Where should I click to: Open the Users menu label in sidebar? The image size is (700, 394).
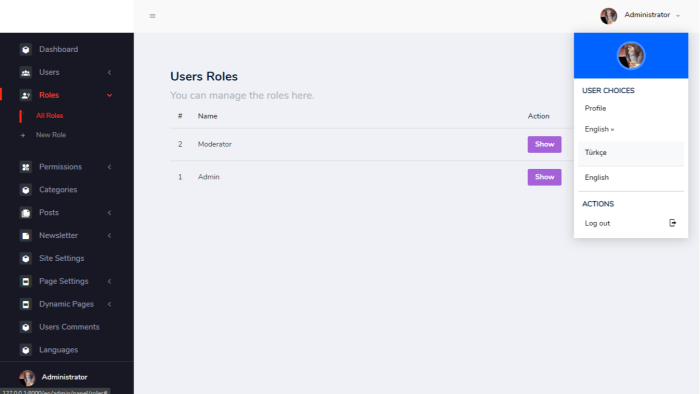[49, 72]
